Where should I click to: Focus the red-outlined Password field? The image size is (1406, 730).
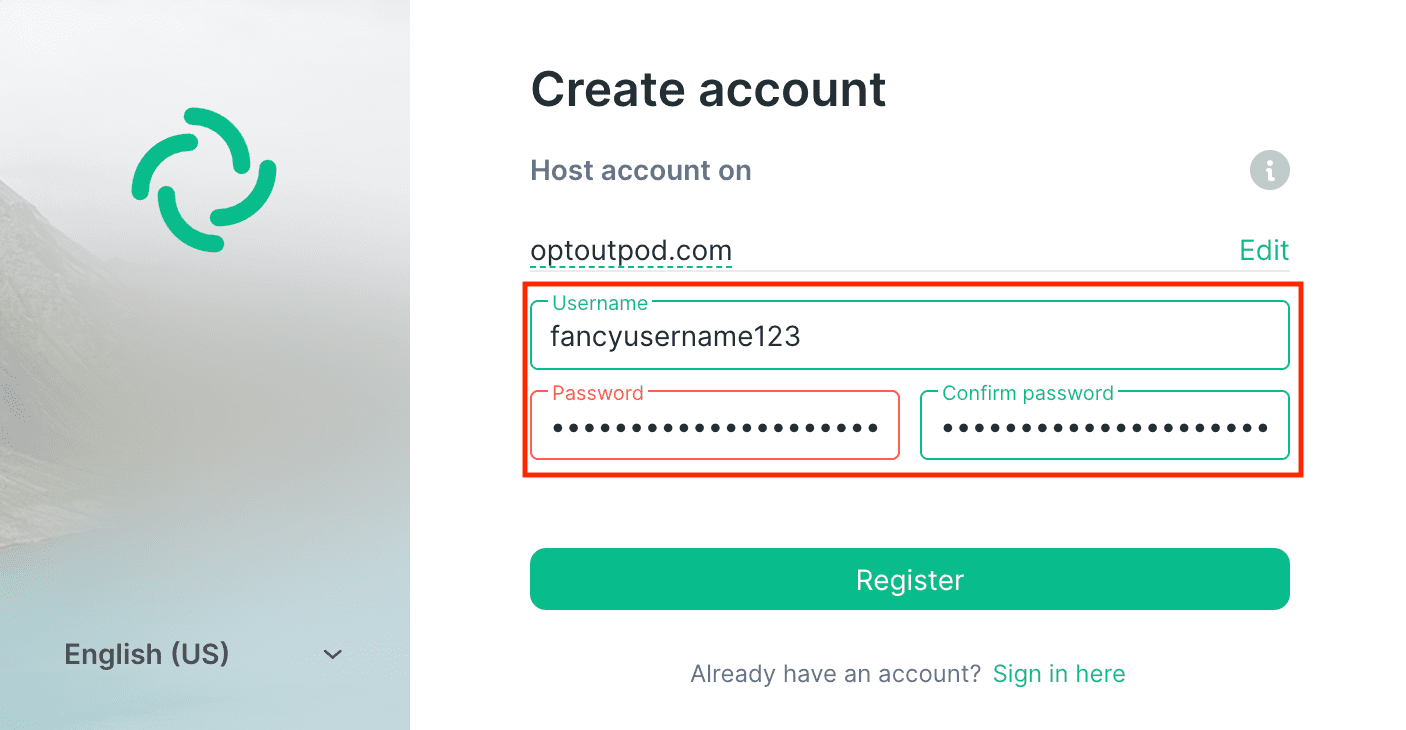pyautogui.click(x=715, y=425)
